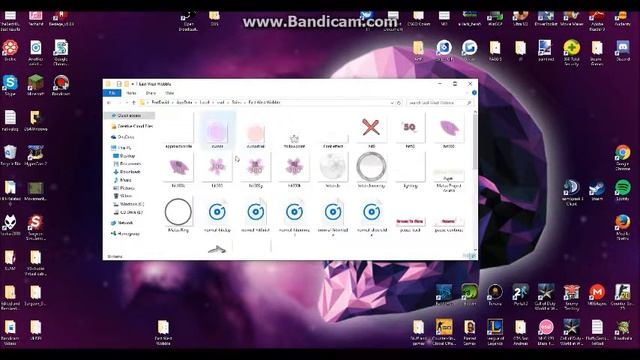
Task: Refresh the Explorer folder view
Action: [399, 103]
